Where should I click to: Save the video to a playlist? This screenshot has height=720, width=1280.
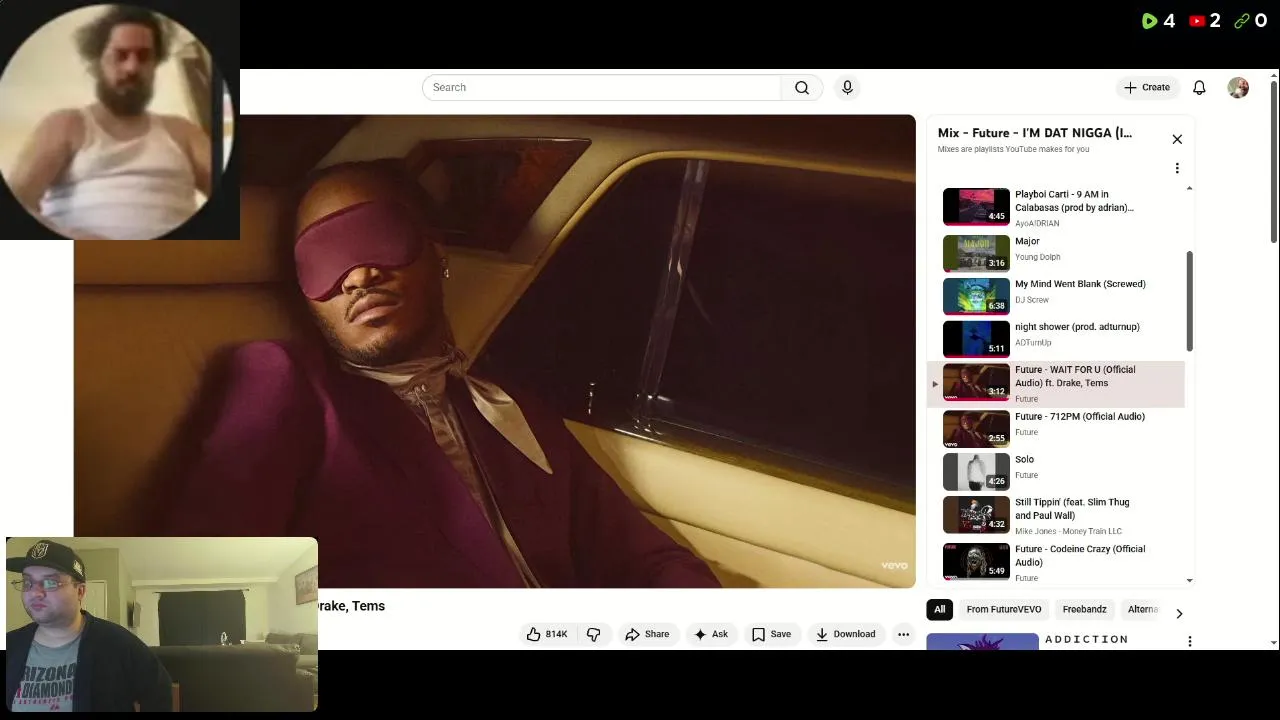(771, 634)
